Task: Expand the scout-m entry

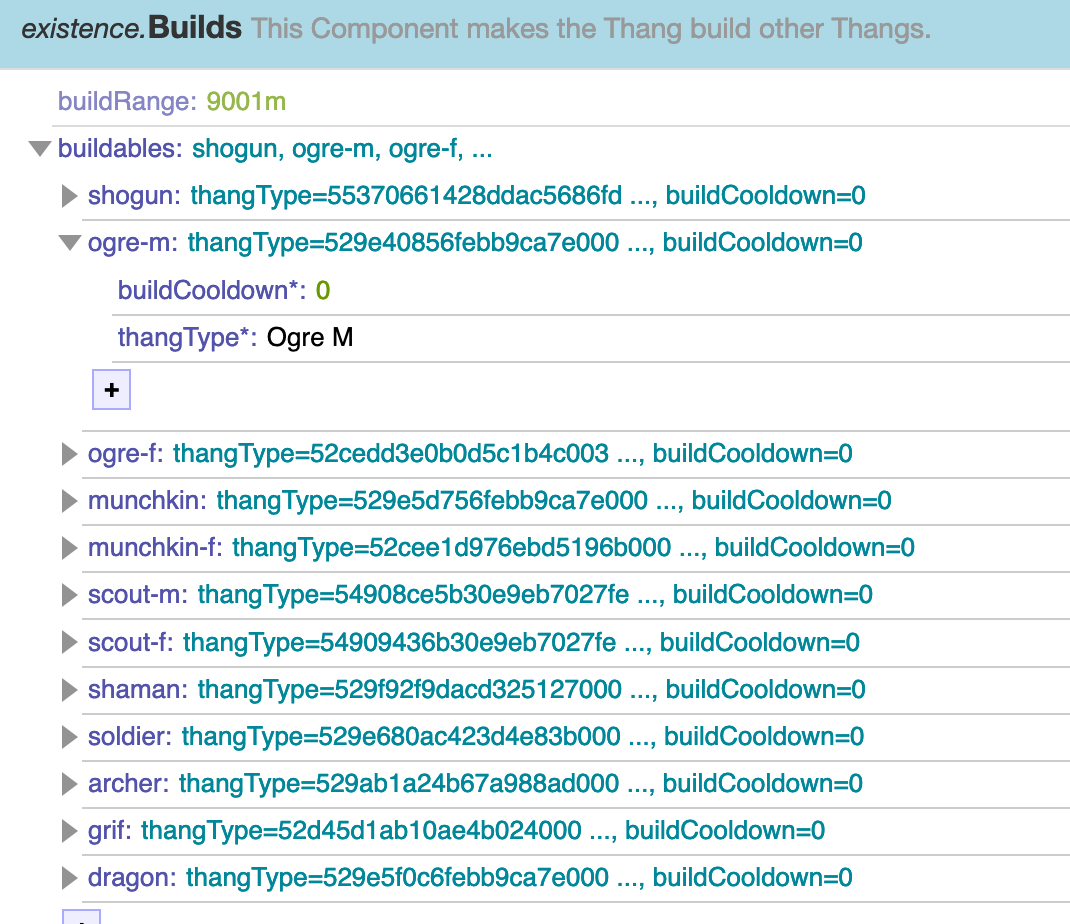Action: pyautogui.click(x=70, y=595)
